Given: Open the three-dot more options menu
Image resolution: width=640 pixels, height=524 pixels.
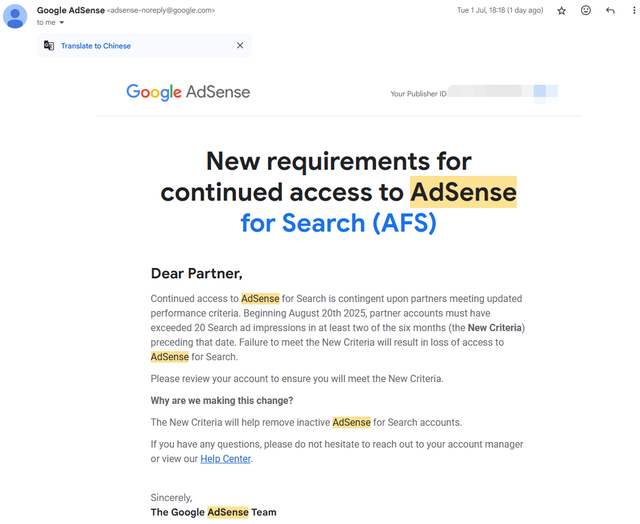Looking at the screenshot, I should [634, 11].
